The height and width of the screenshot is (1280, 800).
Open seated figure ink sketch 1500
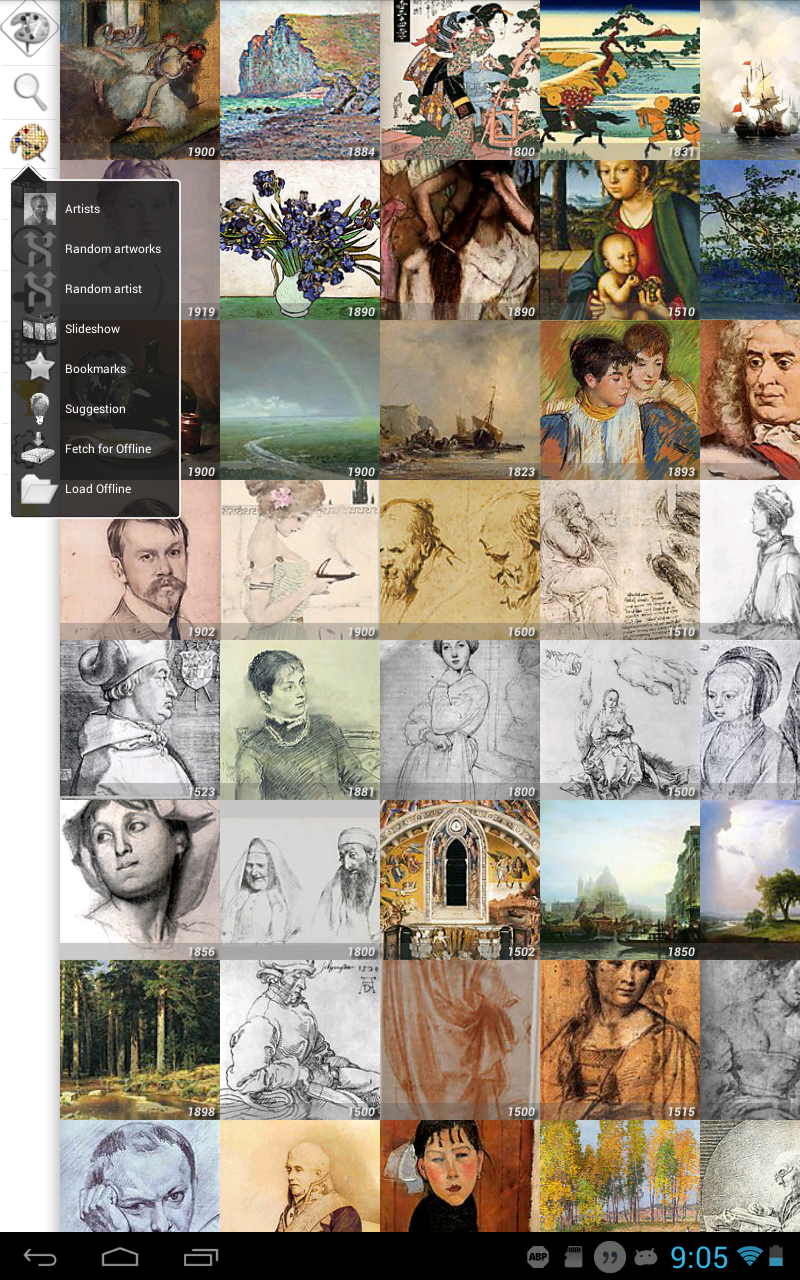click(x=300, y=1040)
